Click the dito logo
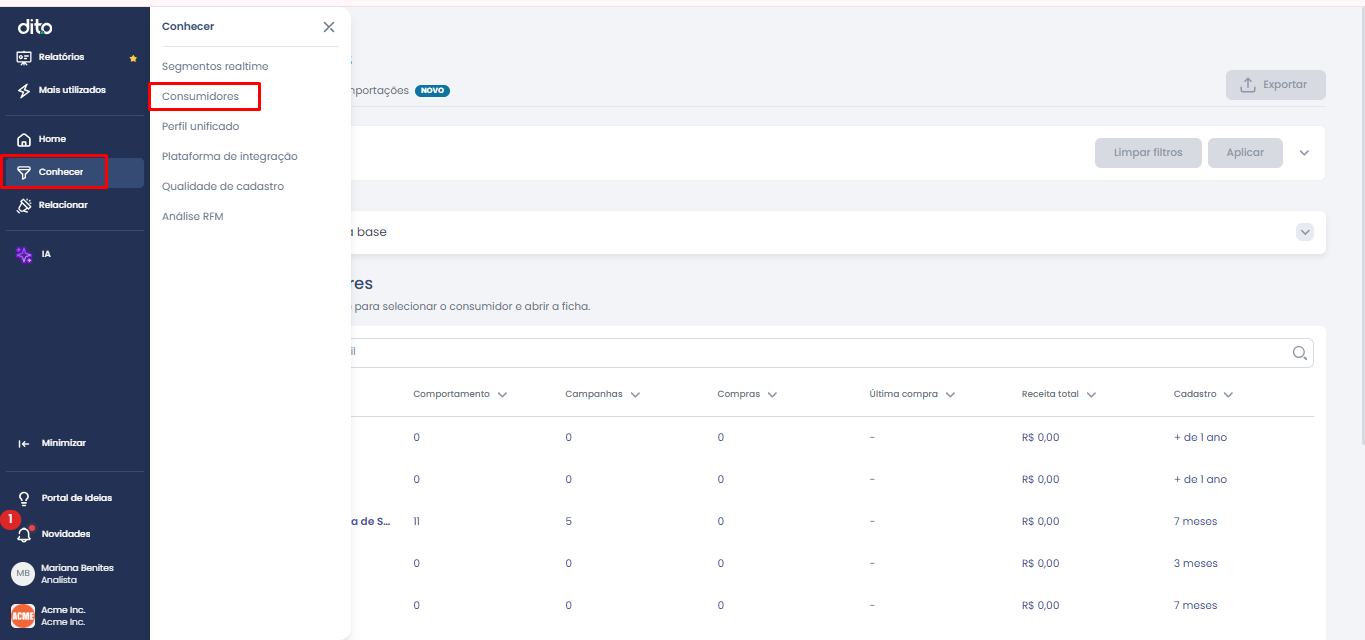Viewport: 1365px width, 640px height. (x=35, y=27)
